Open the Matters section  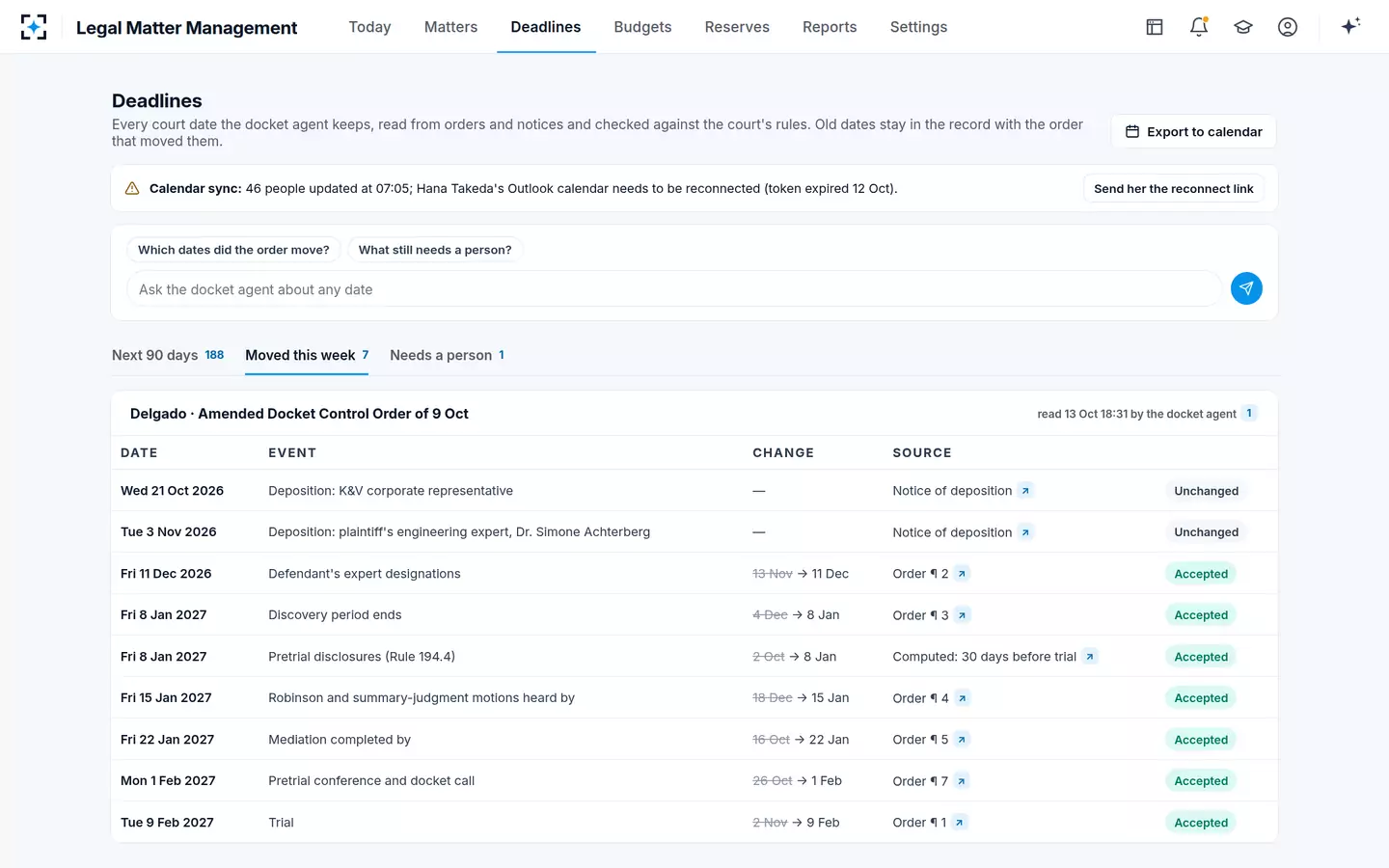tap(450, 27)
